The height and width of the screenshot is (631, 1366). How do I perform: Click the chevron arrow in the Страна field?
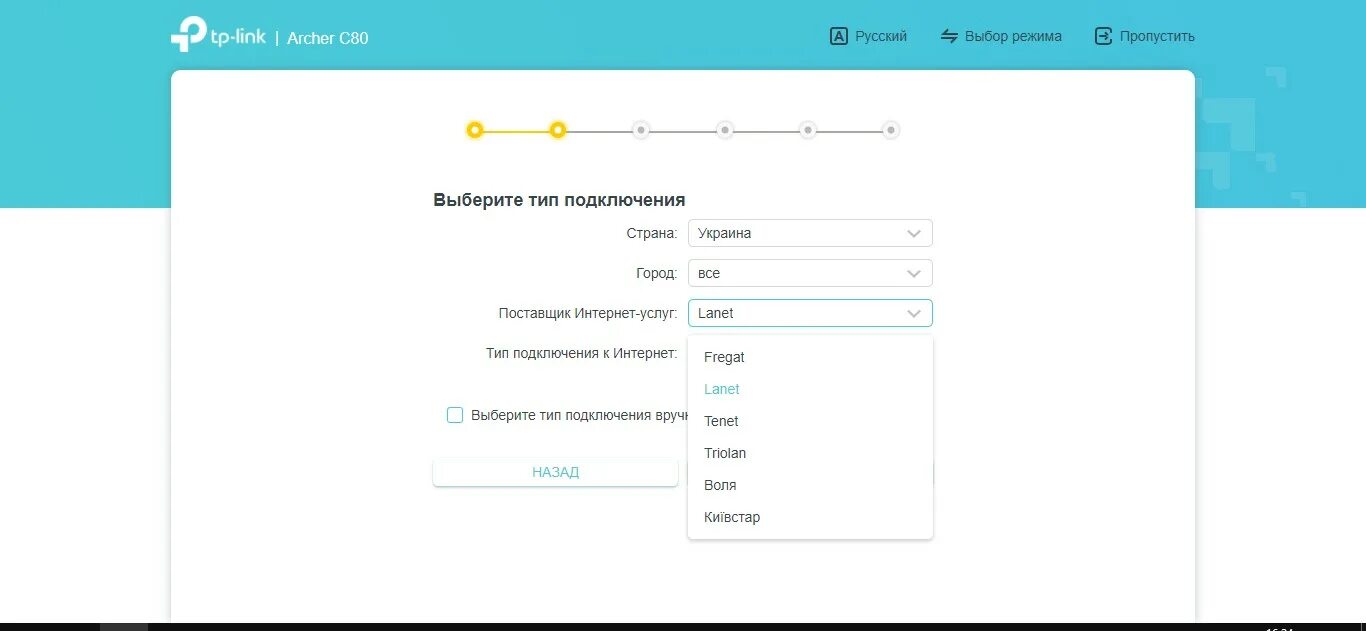(x=913, y=233)
